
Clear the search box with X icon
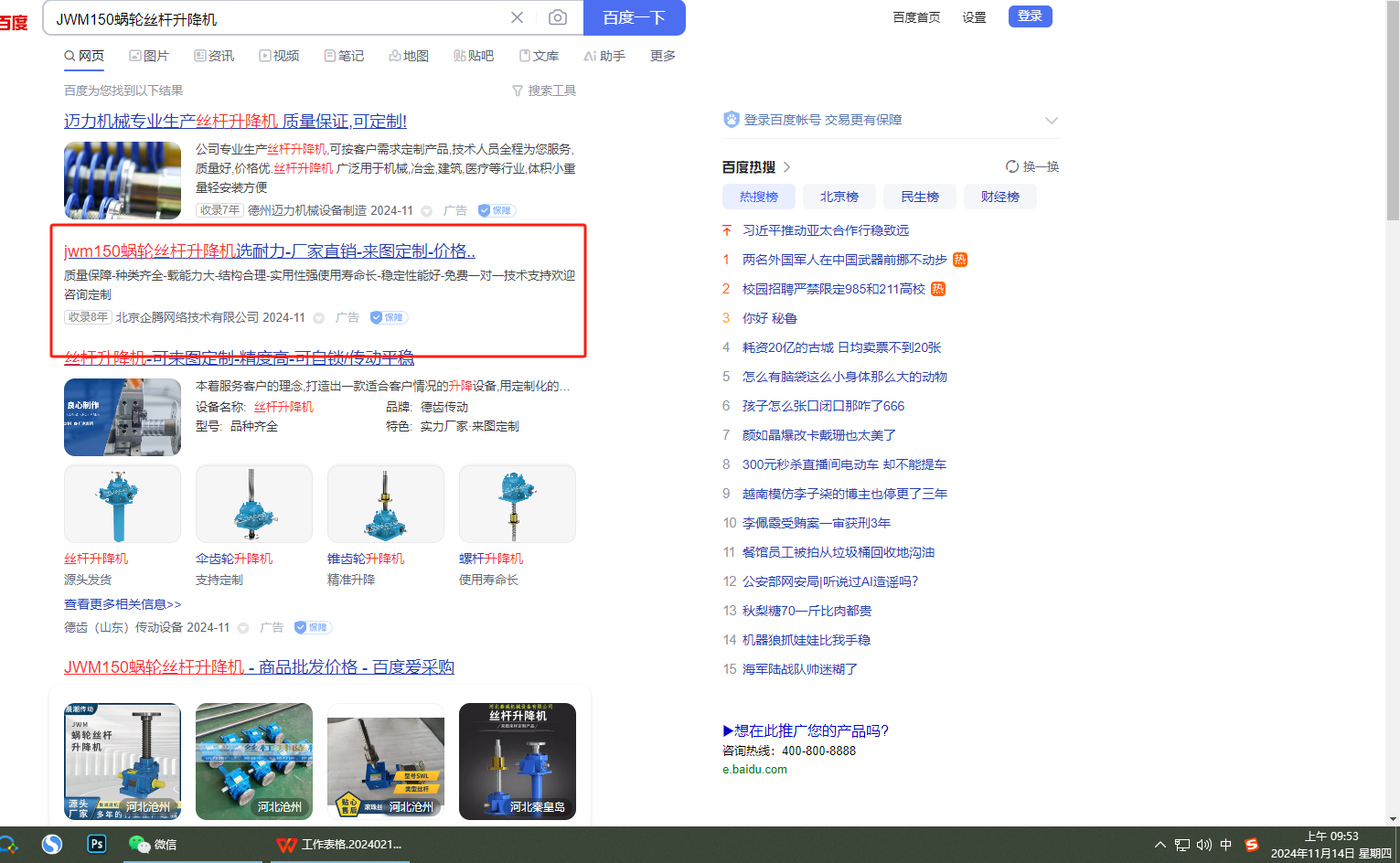(x=517, y=17)
